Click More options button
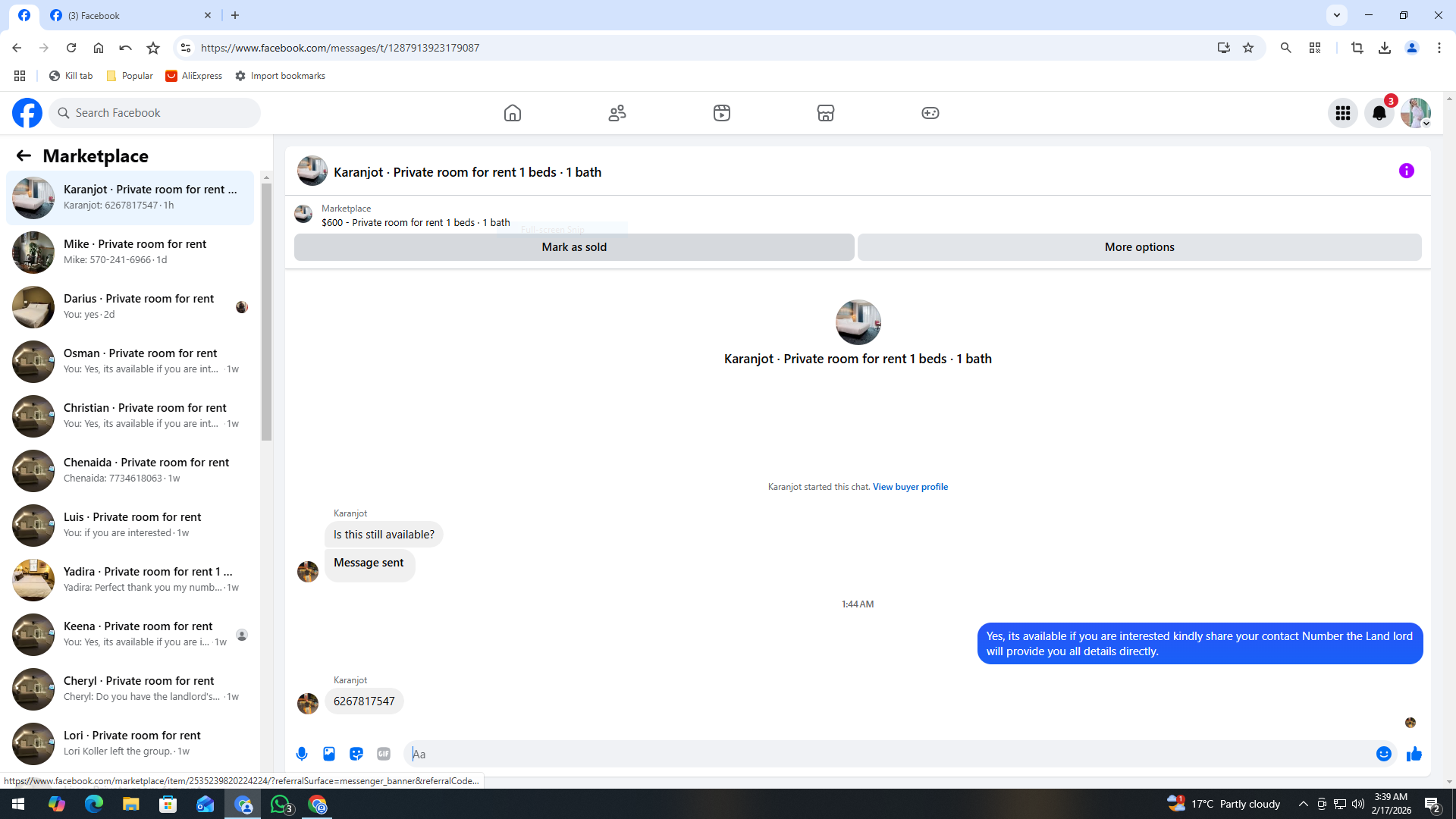The image size is (1456, 819). click(x=1139, y=247)
